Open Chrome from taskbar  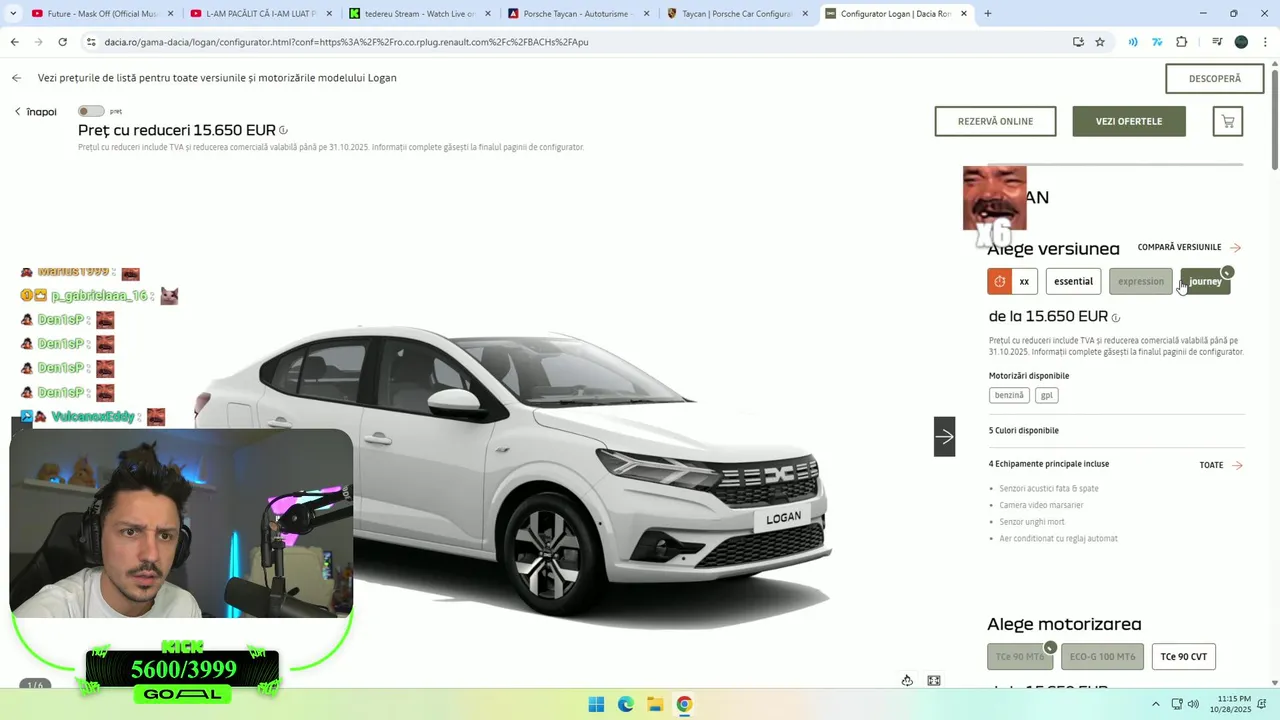684,704
